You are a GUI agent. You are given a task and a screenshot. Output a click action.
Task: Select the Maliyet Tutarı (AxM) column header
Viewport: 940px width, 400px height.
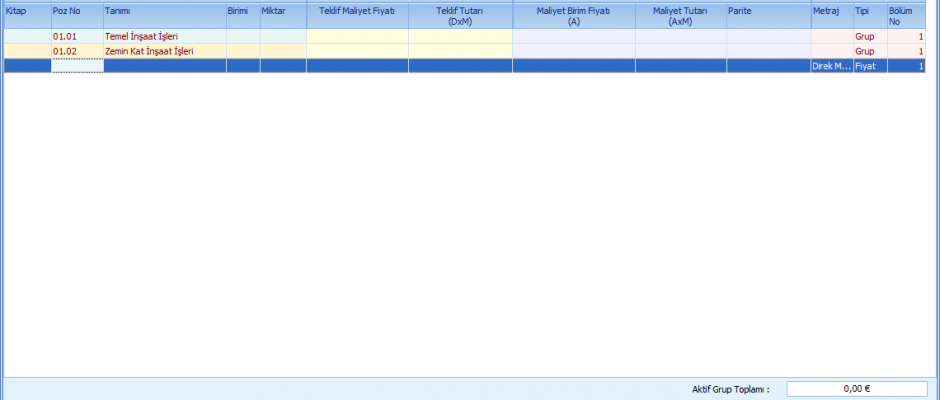tap(680, 14)
